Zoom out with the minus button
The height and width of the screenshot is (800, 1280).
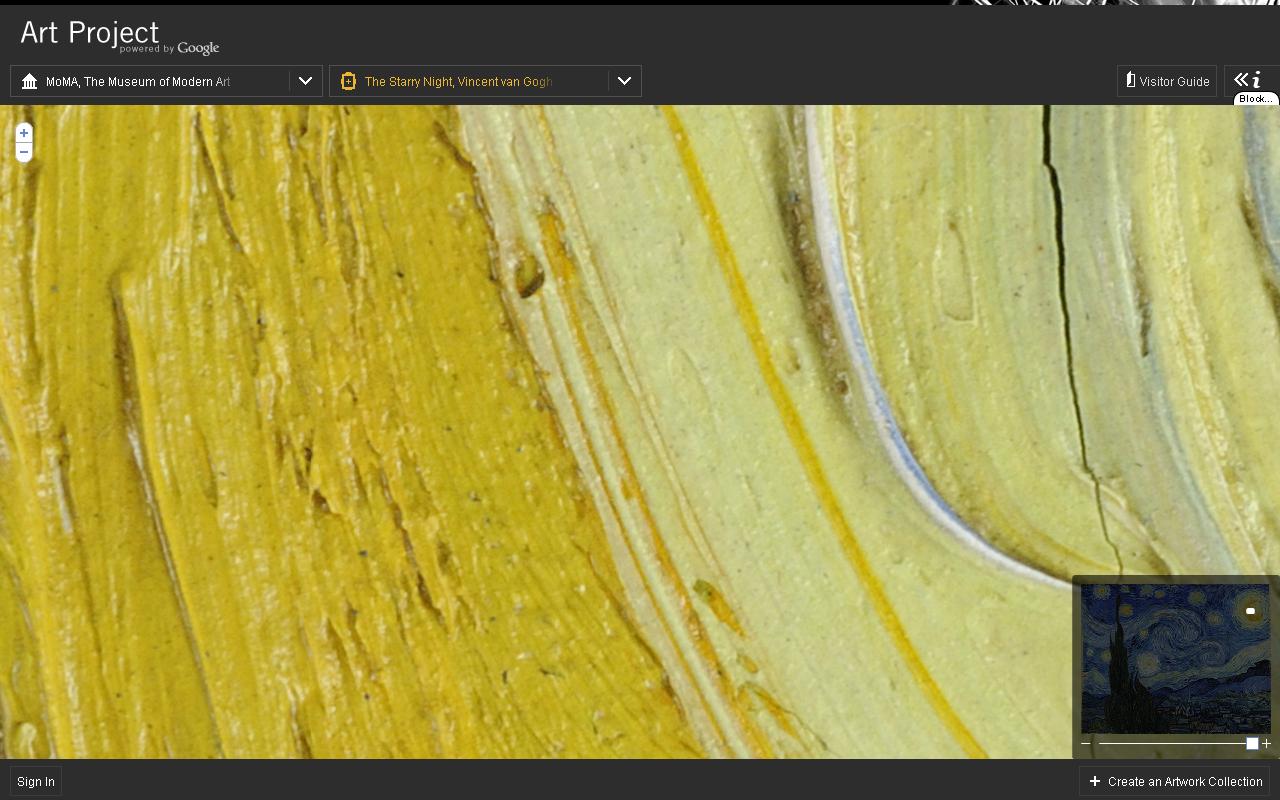tap(24, 152)
